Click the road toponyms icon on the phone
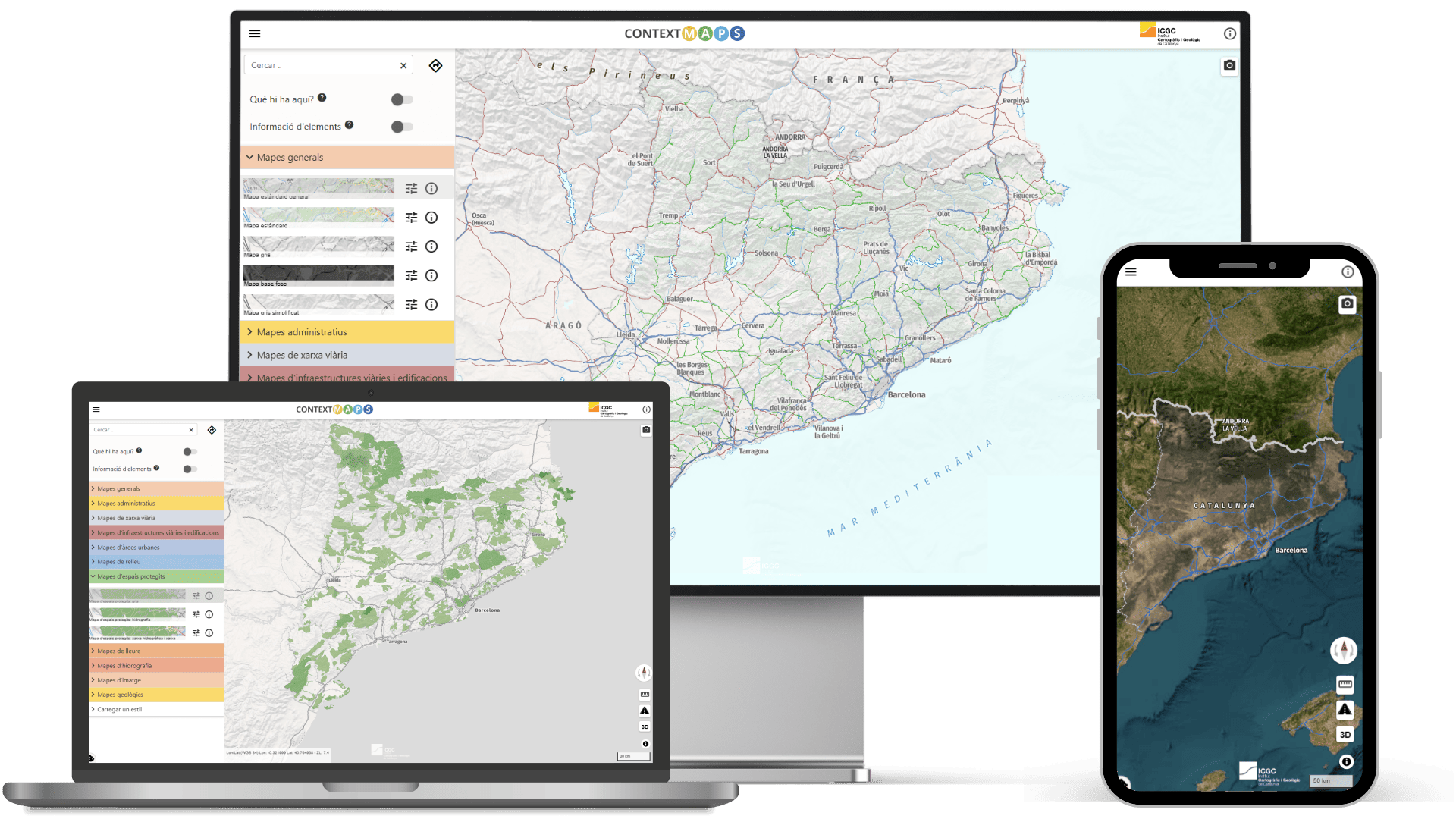Viewport: 1456px width, 819px height. coord(1344,710)
